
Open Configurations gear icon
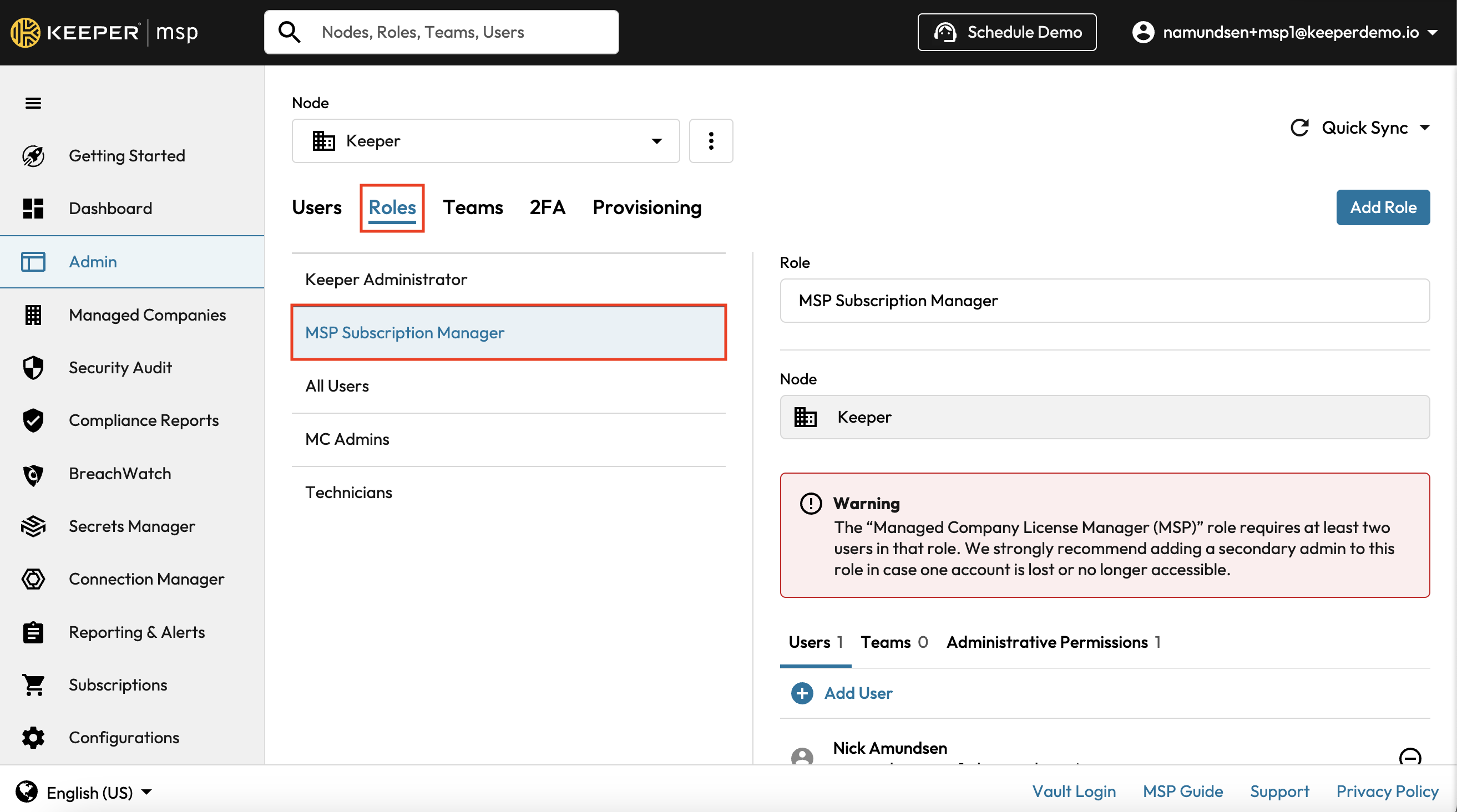[x=33, y=737]
